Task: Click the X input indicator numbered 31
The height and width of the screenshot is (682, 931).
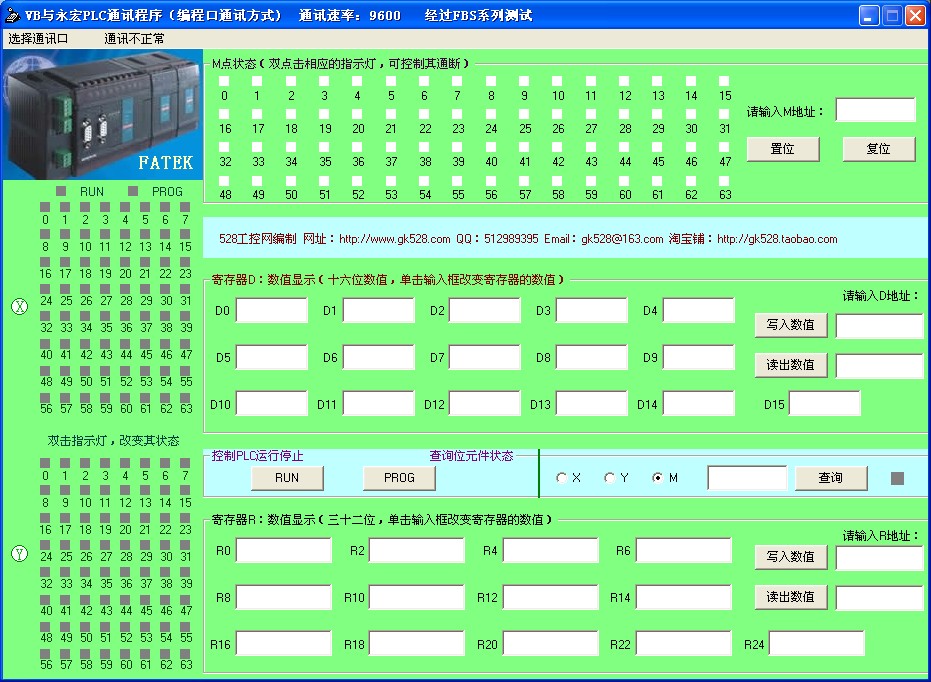Action: 185,288
